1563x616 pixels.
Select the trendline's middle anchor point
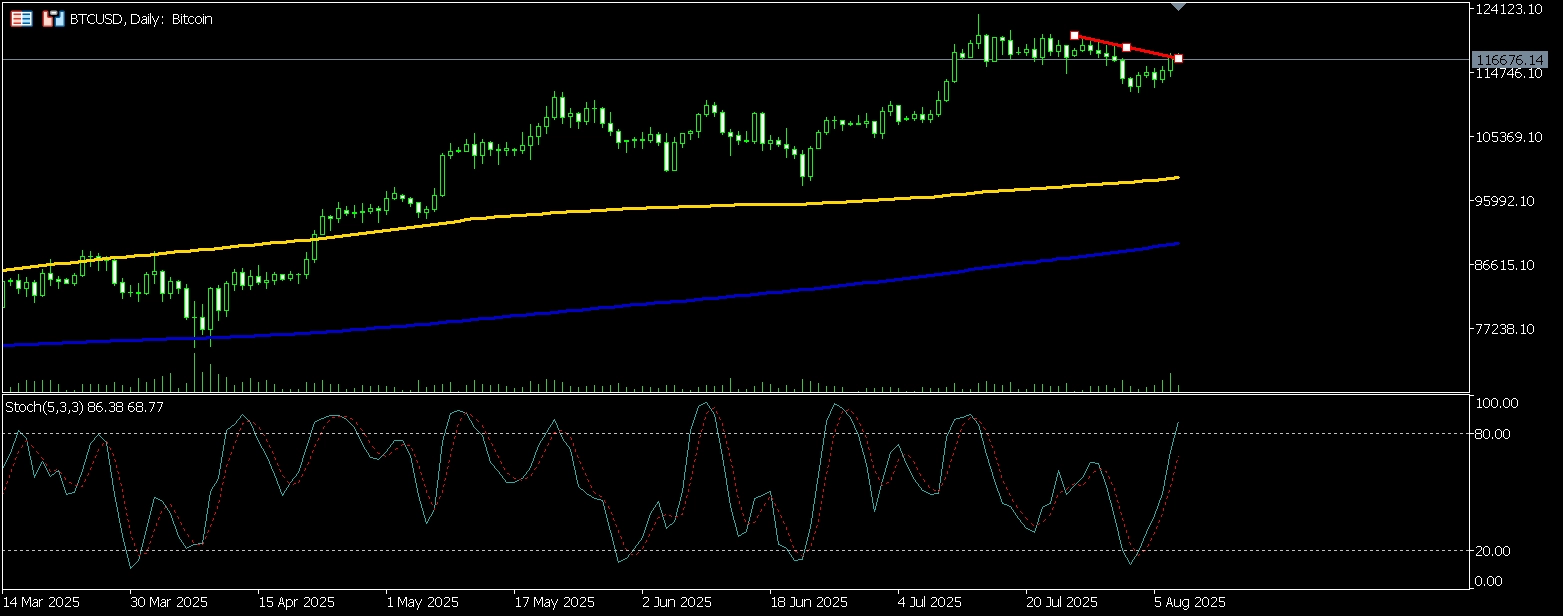click(1126, 47)
